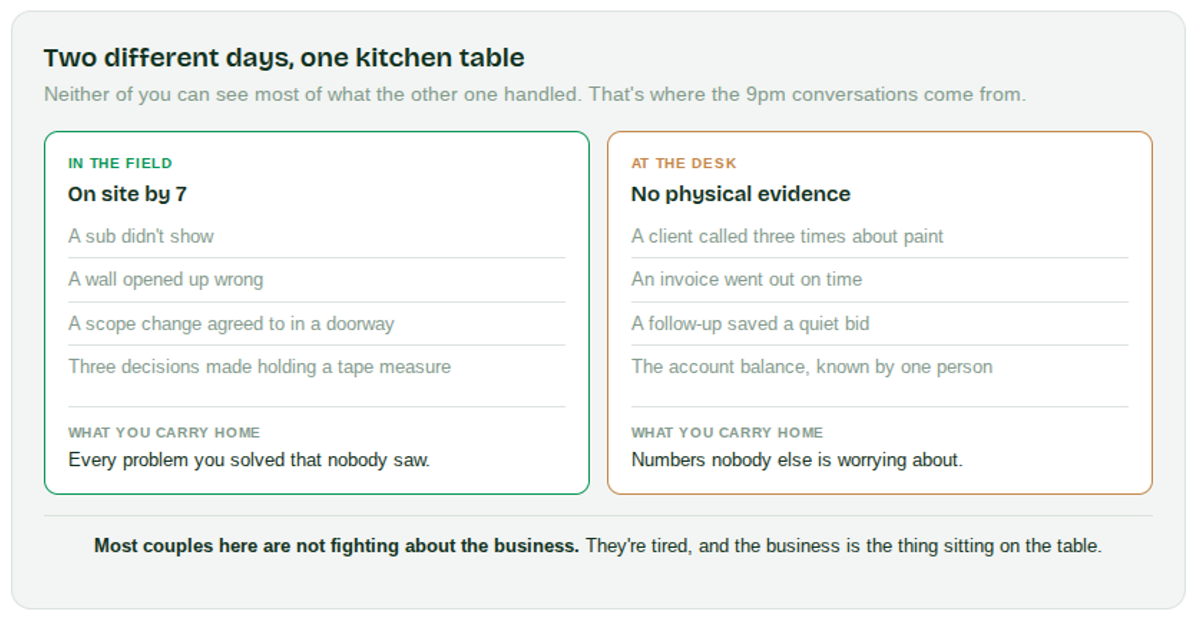Click the 'IN THE FIELD' label

point(120,163)
